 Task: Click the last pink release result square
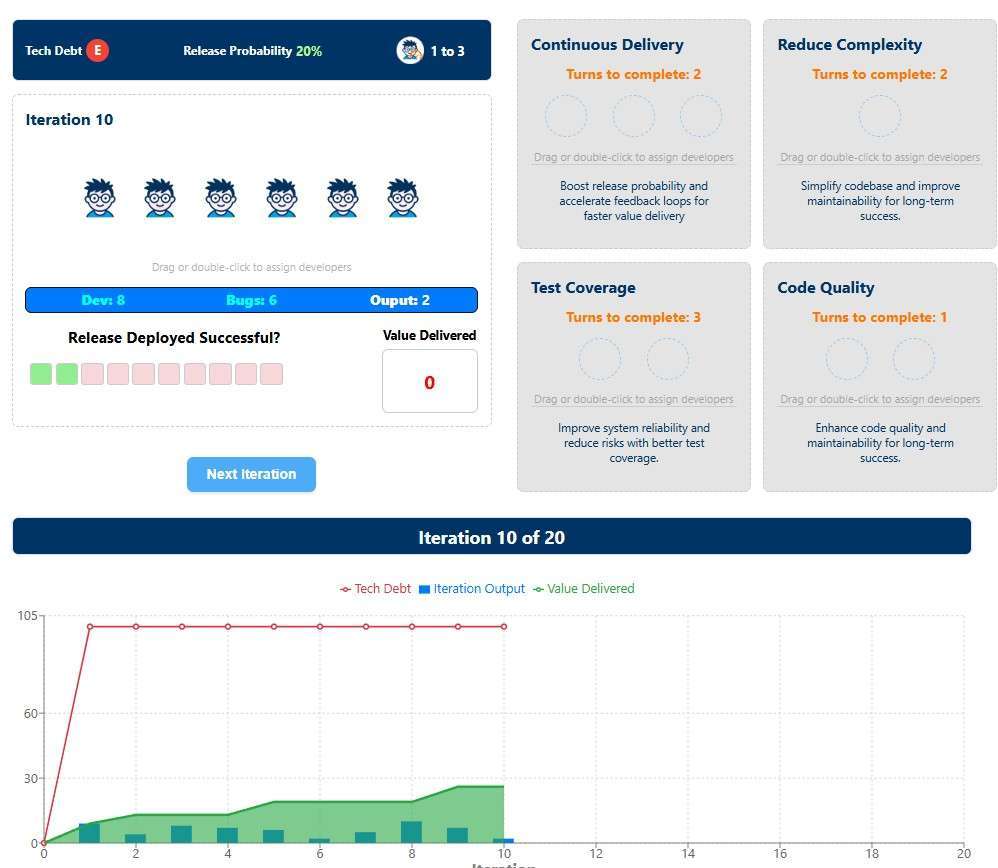tap(271, 374)
